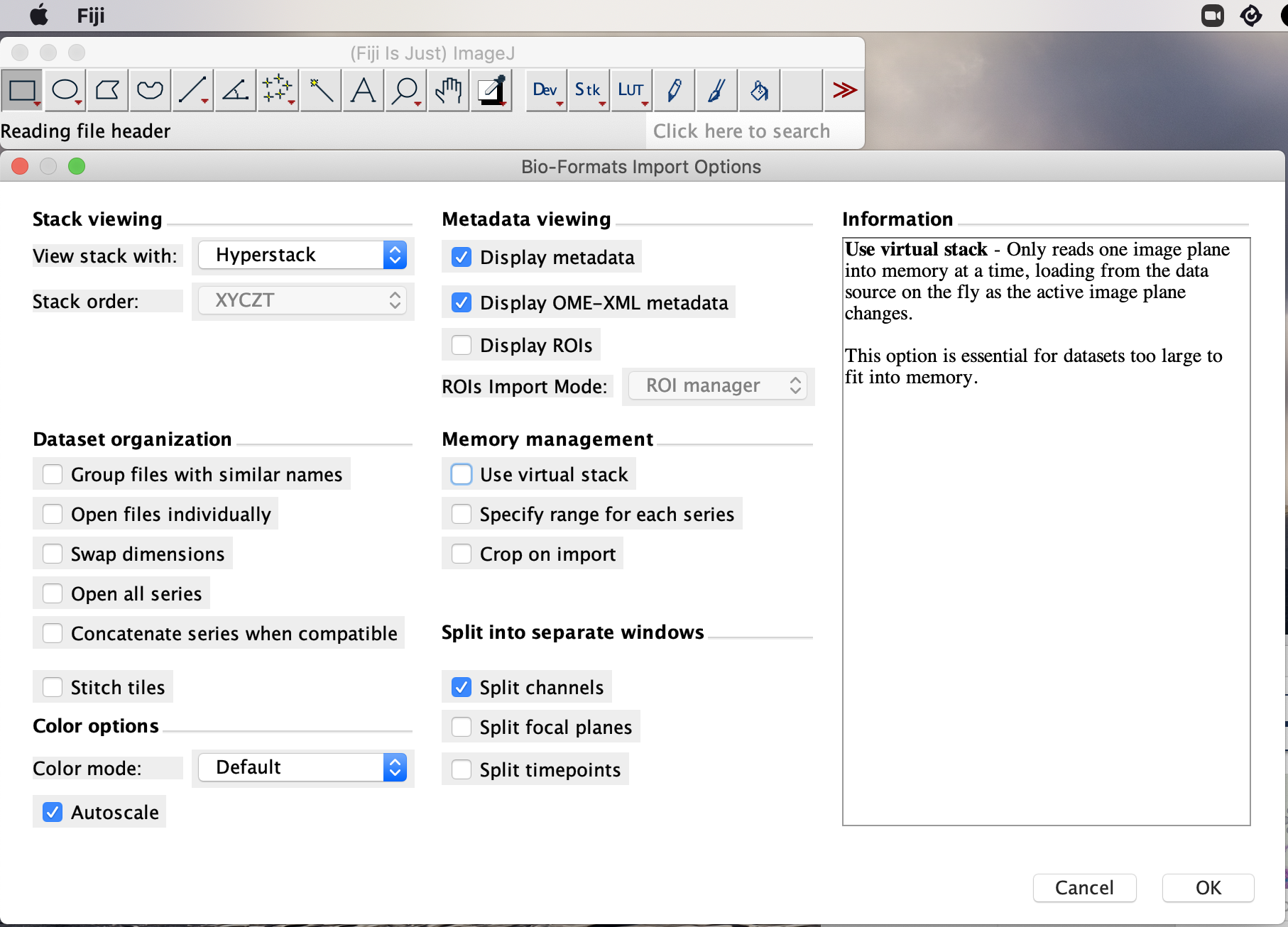Screen dimensions: 1288x927
Task: Check Split focal planes
Action: click(x=462, y=727)
